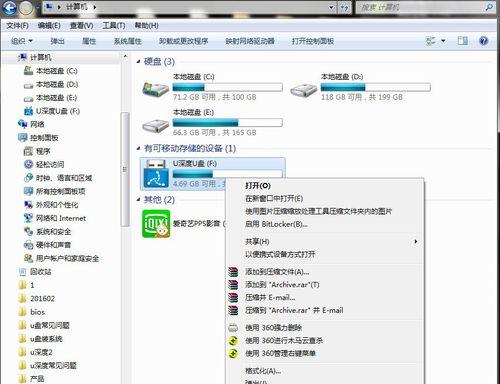Open the address bar history dropdown
The image size is (500, 384).
click(x=331, y=7)
